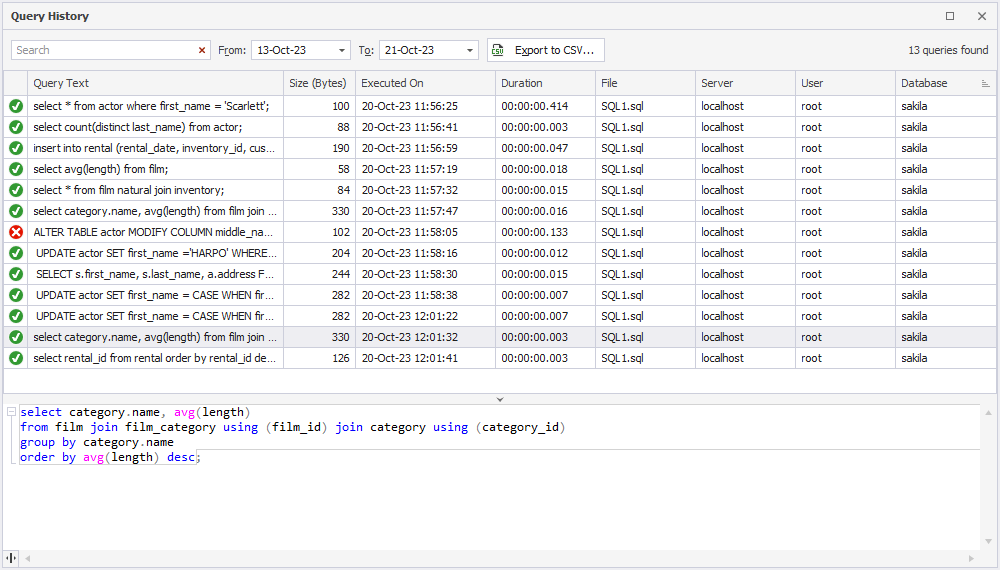Click success icon of SELECT s.first_name query
Viewport: 1000px width, 570px height.
click(x=16, y=274)
